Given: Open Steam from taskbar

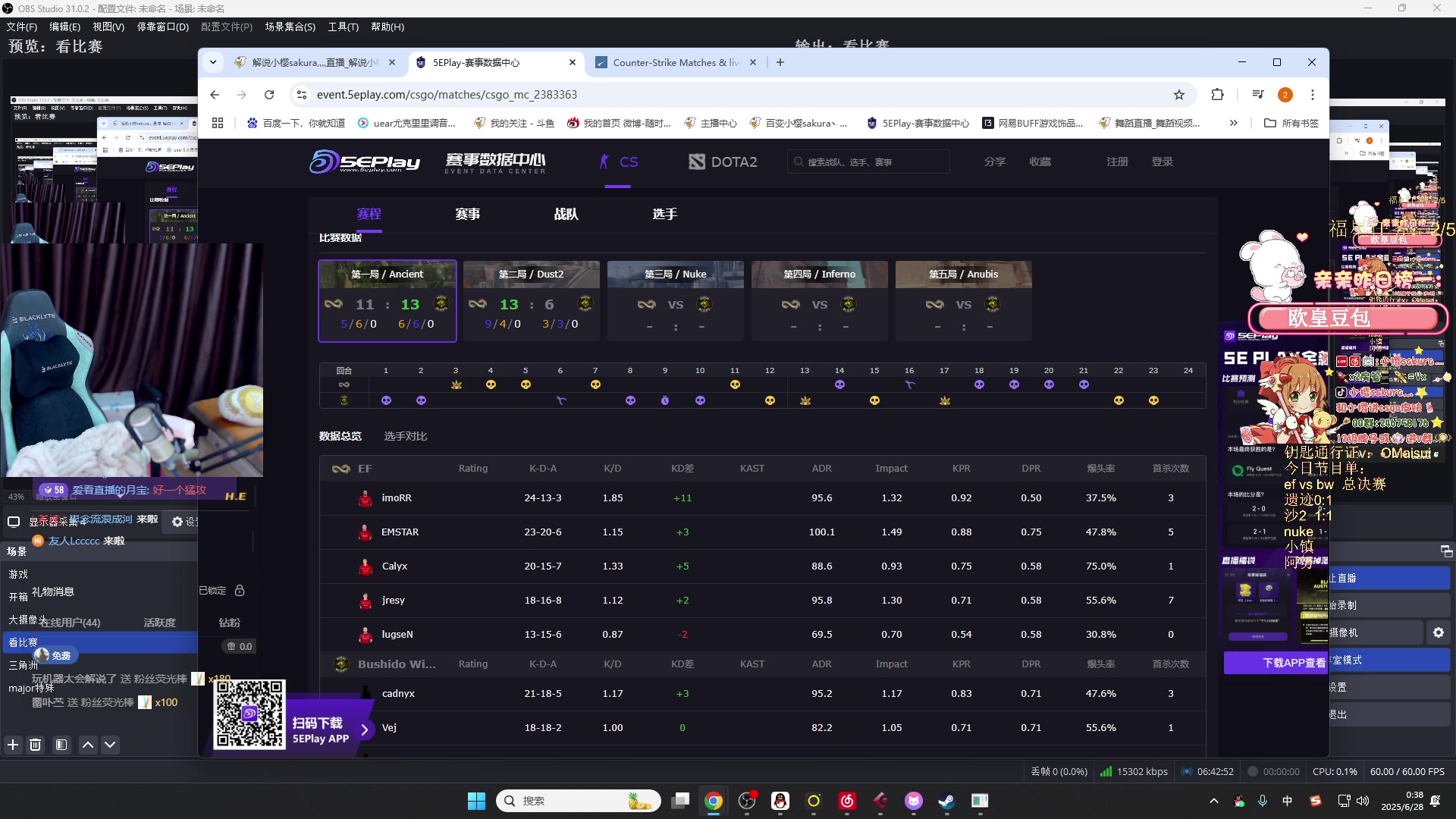Looking at the screenshot, I should [946, 801].
